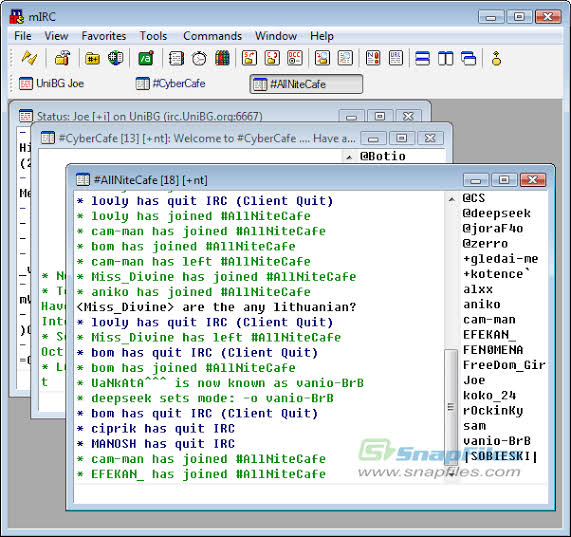The image size is (571, 537).
Task: Open the View menu
Action: (x=56, y=36)
